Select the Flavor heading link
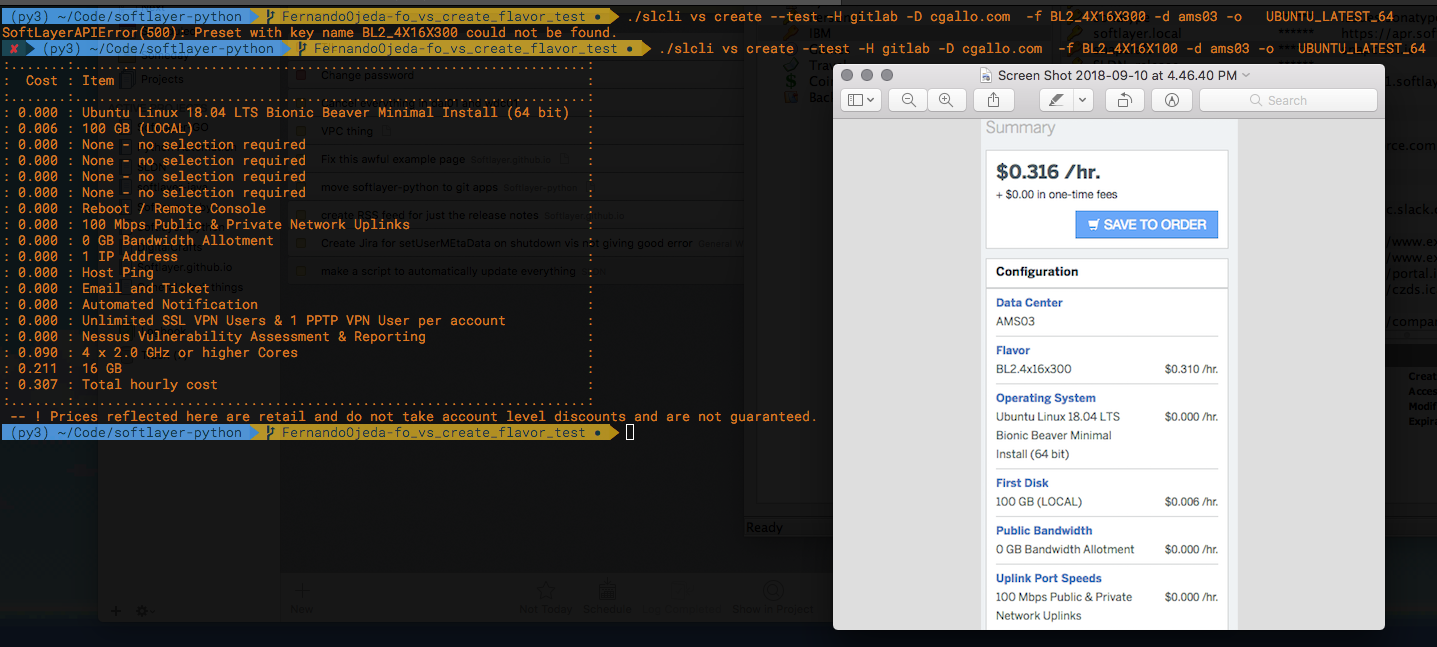 tap(1013, 350)
